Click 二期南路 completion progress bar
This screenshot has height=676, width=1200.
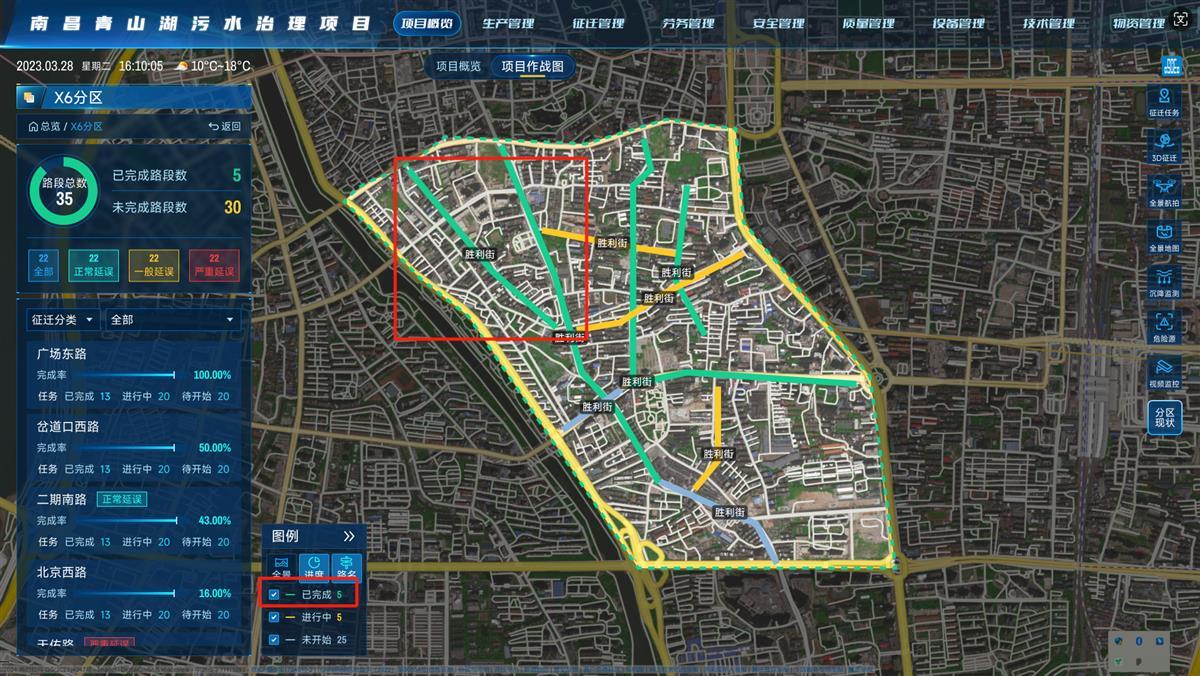coord(125,520)
